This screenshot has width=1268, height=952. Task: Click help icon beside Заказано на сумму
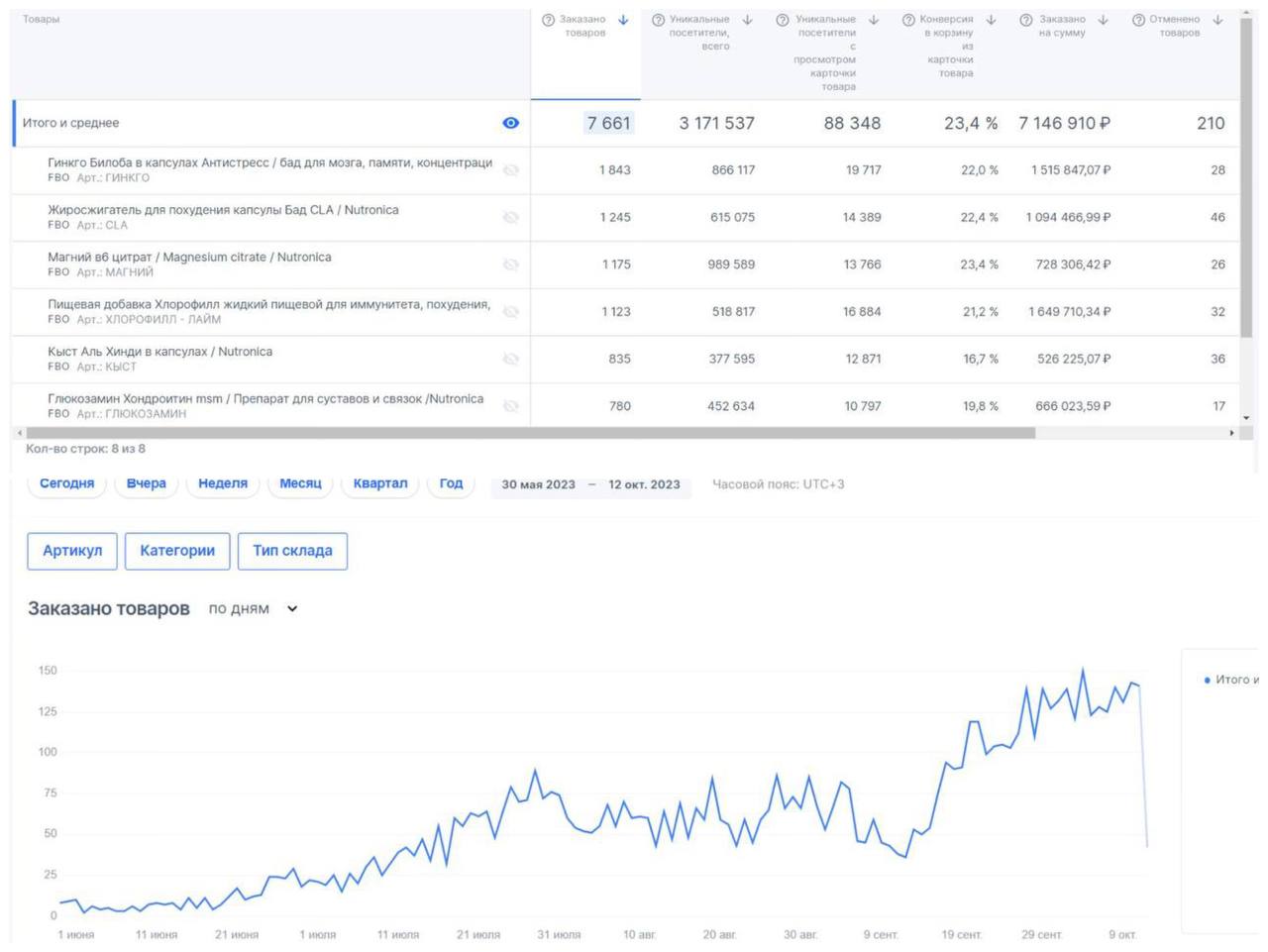(x=1026, y=20)
